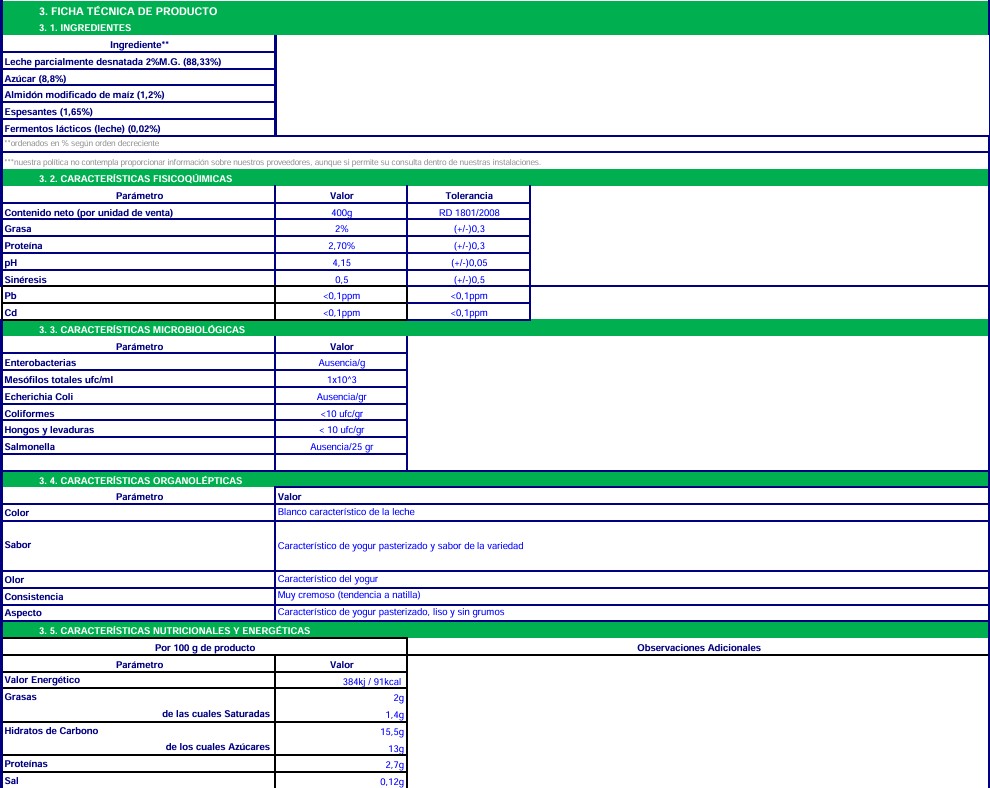Click the 'Azúcar (8,8%)' ingredient cell

pos(138,78)
